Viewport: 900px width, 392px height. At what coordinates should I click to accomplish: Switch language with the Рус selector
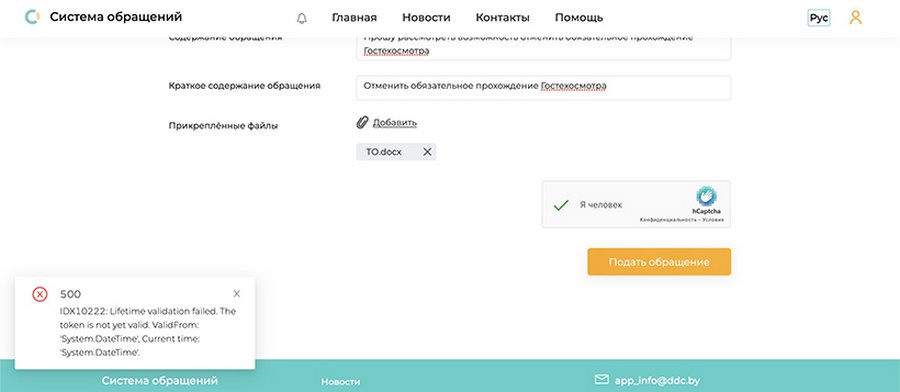818,18
